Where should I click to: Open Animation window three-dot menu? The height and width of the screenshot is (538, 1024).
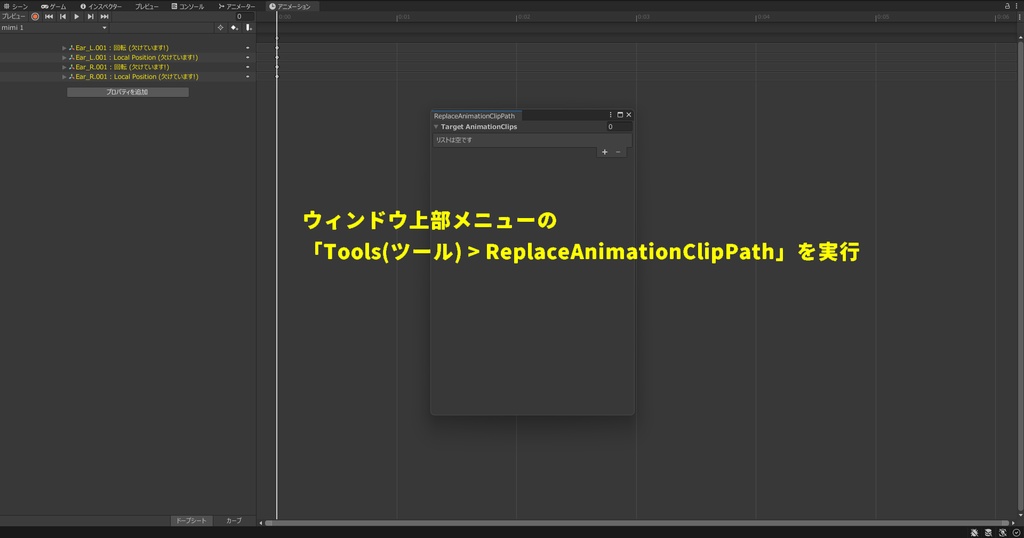pyautogui.click(x=1017, y=6)
